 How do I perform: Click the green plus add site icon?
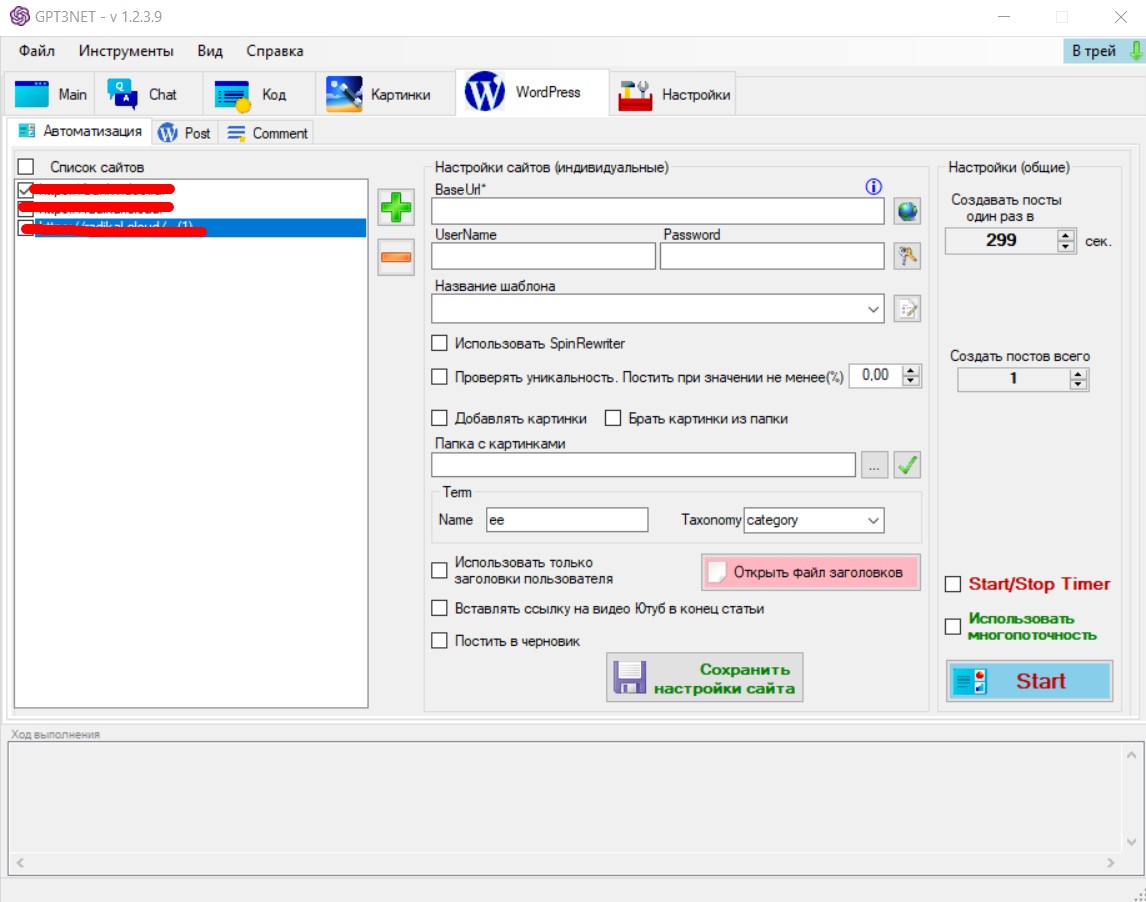(x=396, y=208)
